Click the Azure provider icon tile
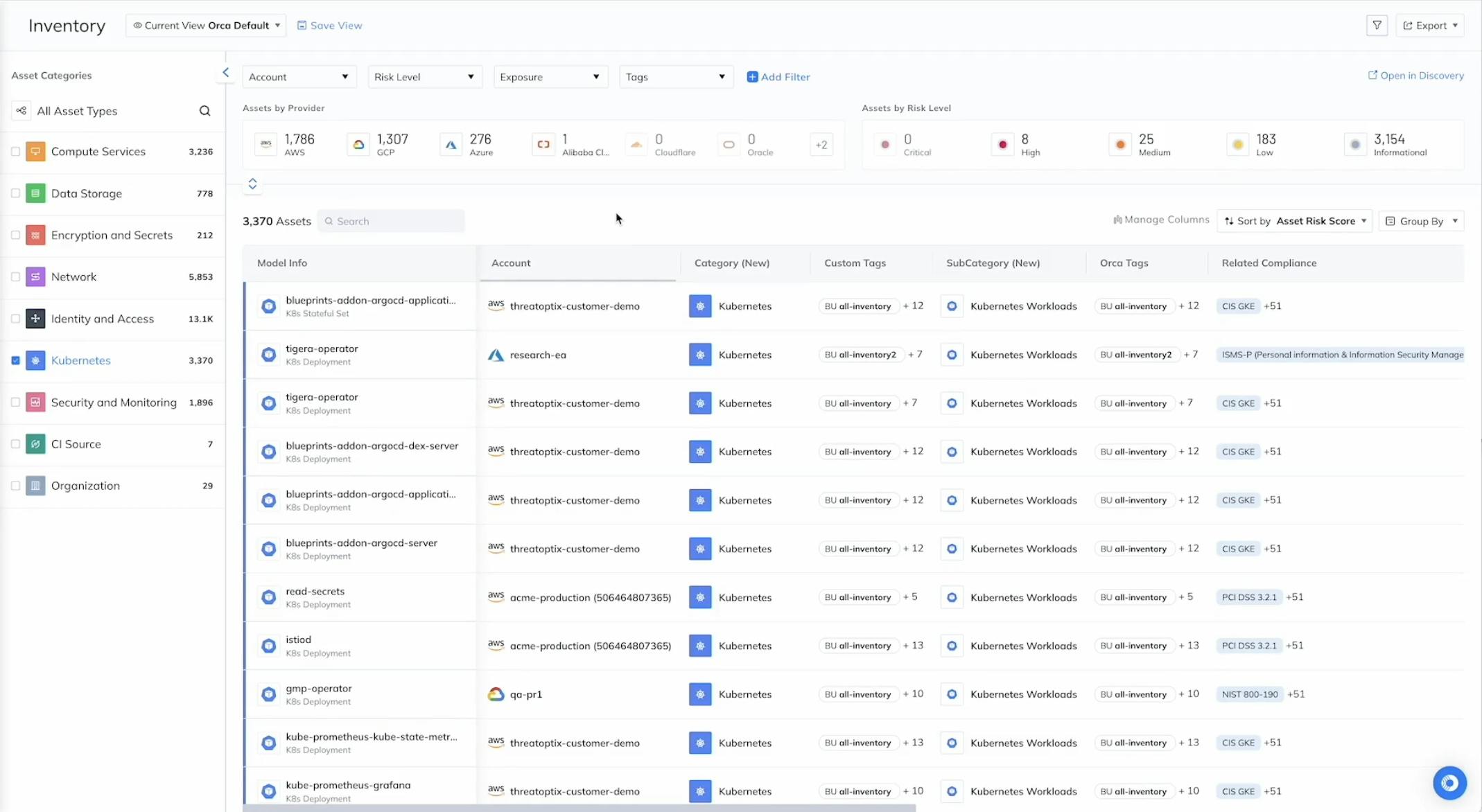Screen dimensions: 1482x812 pyautogui.click(x=451, y=144)
